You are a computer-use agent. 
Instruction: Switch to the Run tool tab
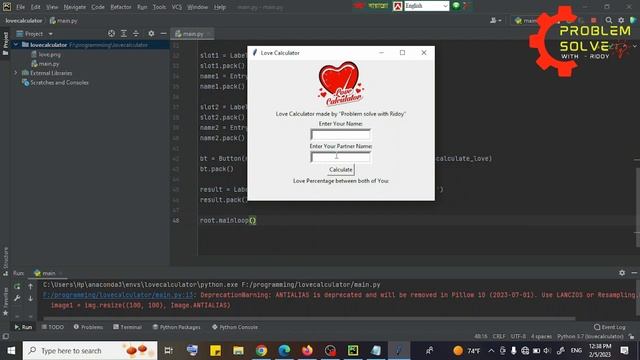[x=23, y=327]
